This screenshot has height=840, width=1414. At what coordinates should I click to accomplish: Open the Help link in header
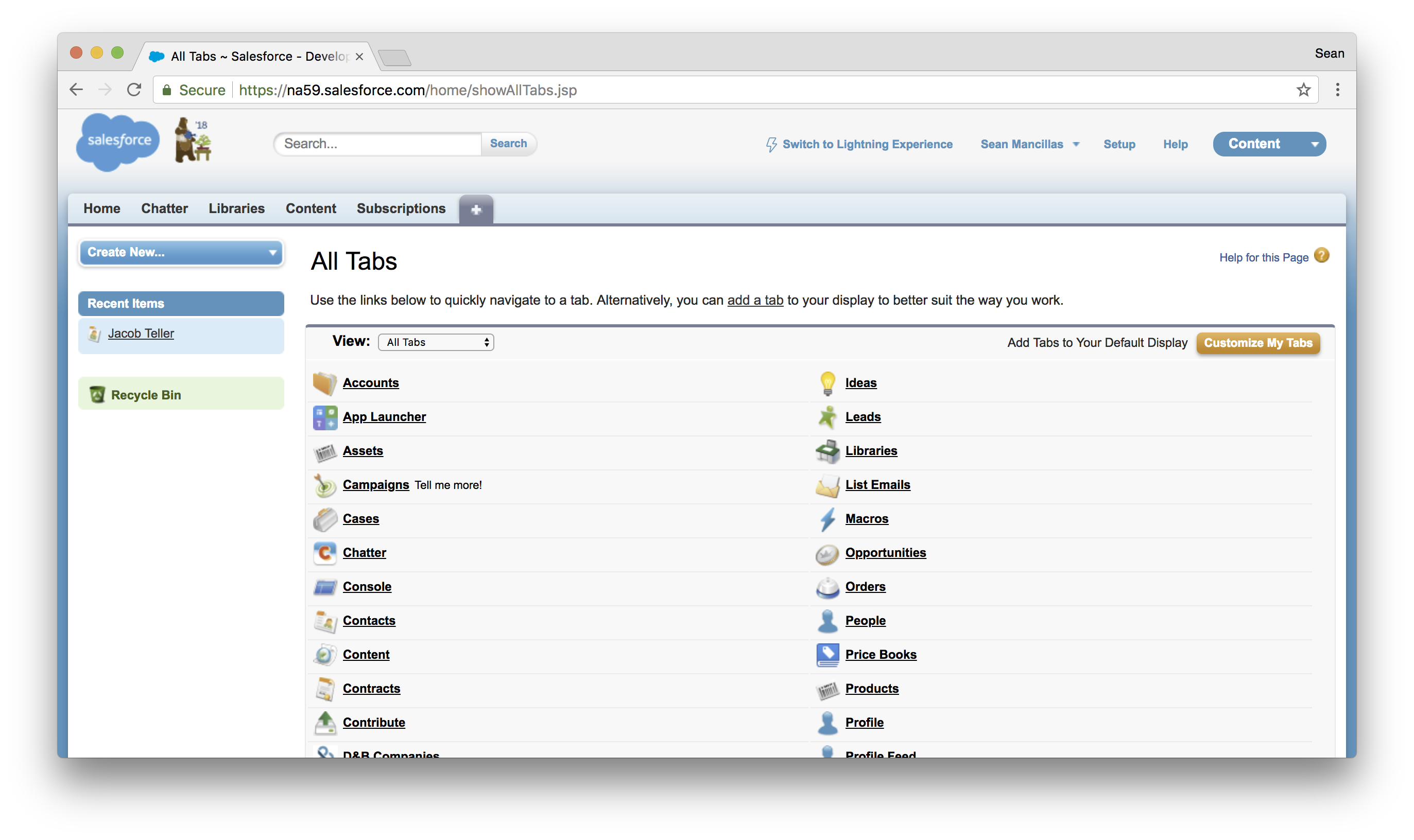(1175, 144)
